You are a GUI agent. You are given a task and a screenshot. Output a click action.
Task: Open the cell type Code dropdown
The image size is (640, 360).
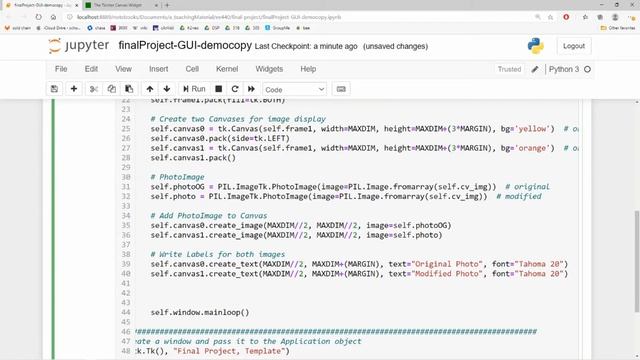pyautogui.click(x=294, y=89)
